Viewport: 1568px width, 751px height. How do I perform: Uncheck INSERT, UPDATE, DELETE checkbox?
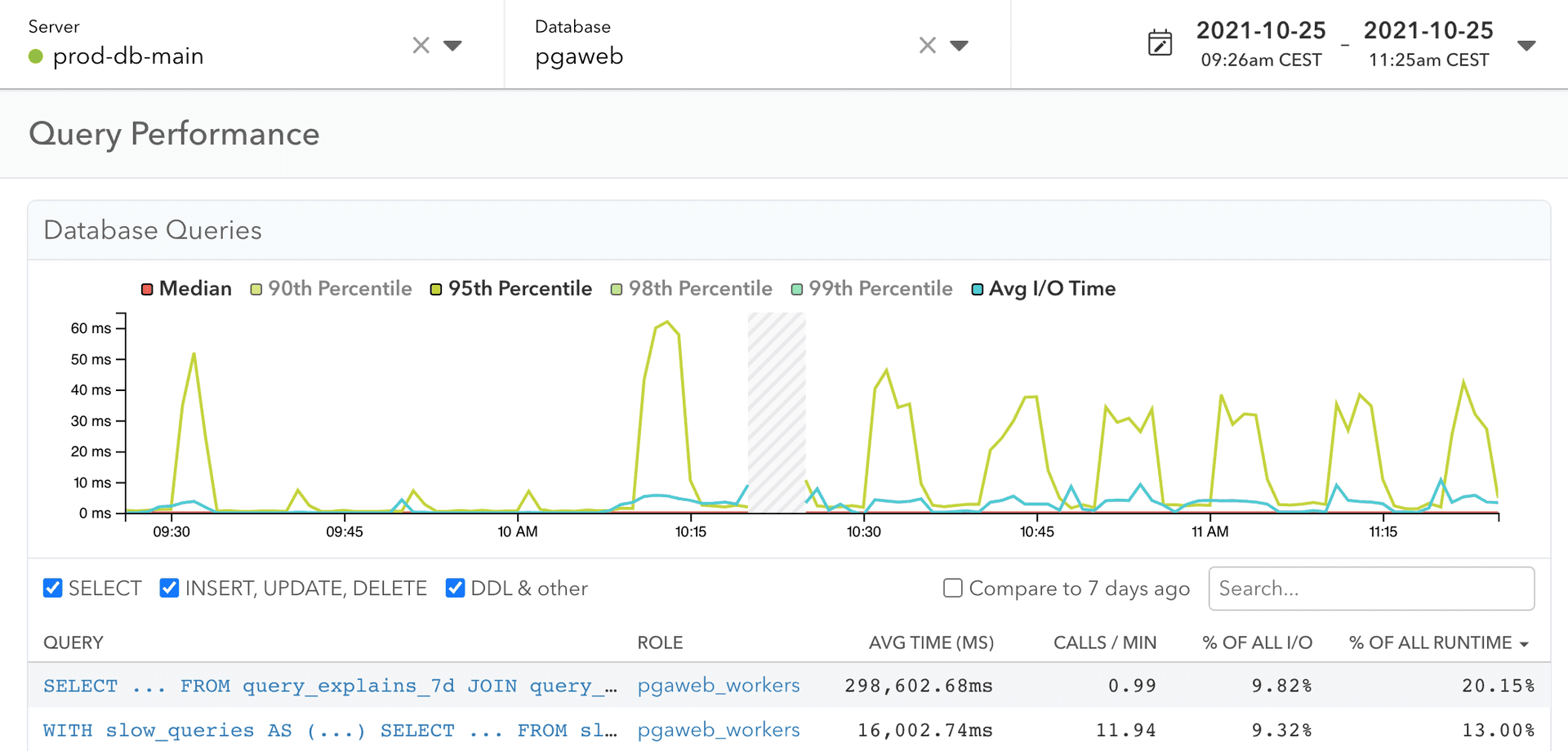(169, 588)
